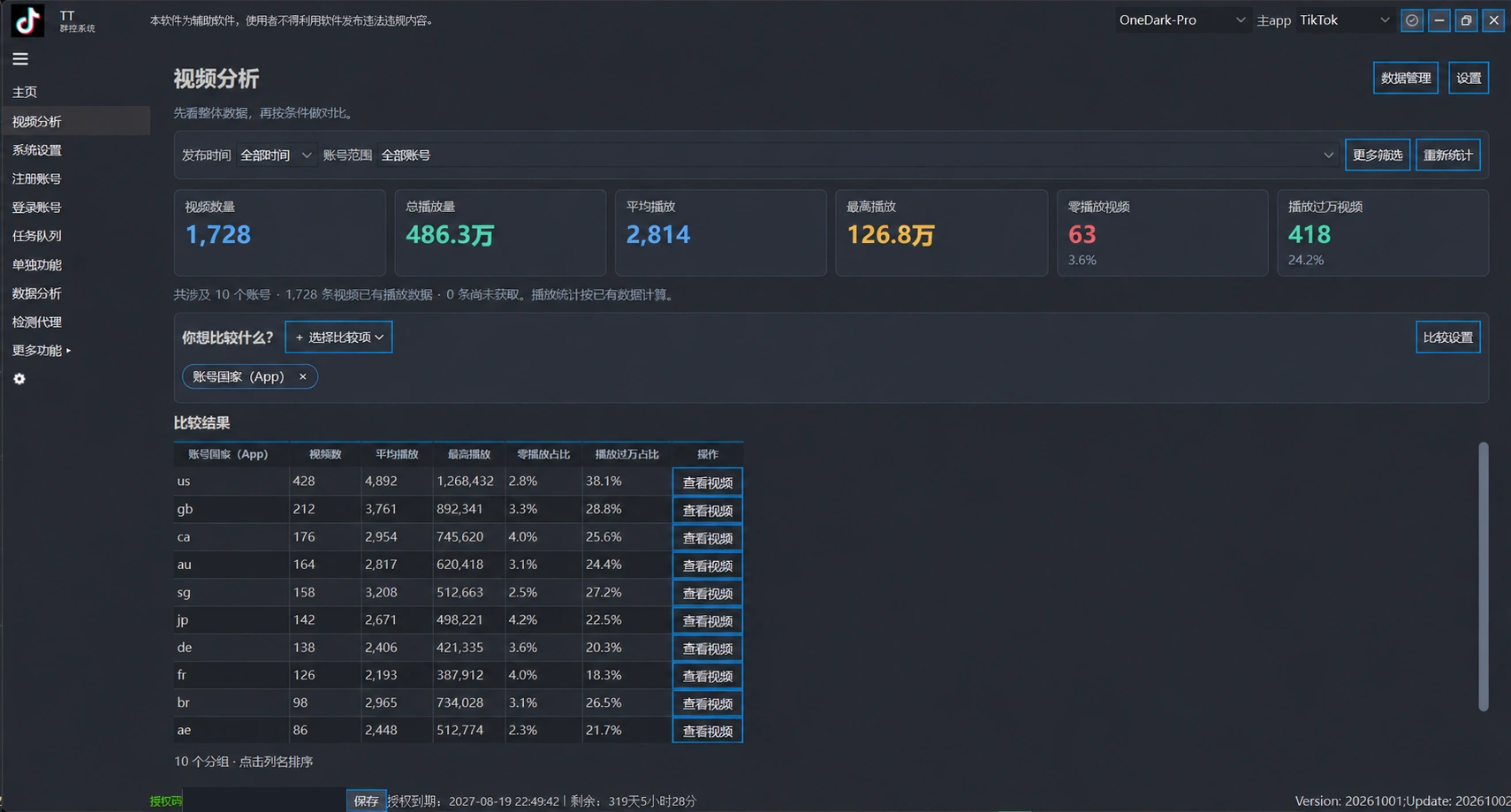
Task: Click the 设置 button at top right
Action: point(1469,78)
